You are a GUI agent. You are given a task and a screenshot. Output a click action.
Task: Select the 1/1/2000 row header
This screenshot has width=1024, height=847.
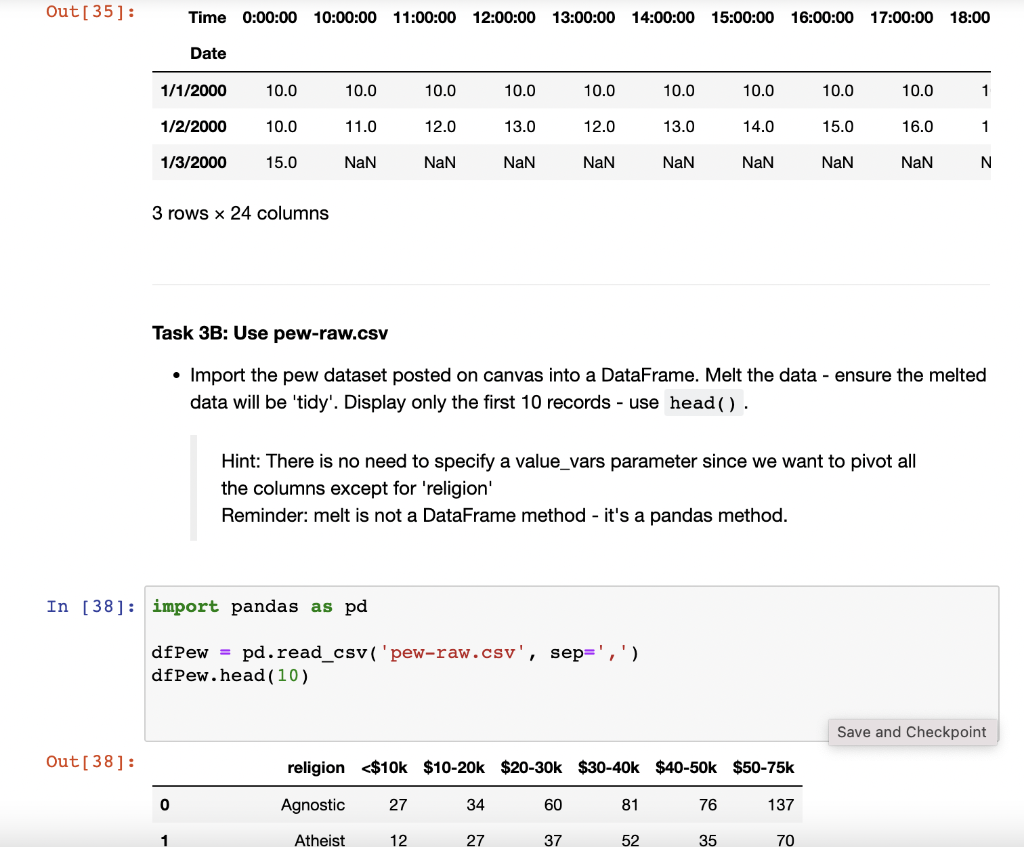pyautogui.click(x=195, y=90)
